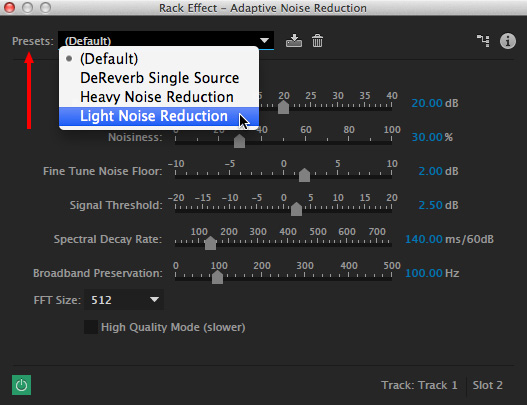Click the Fine Tune Noise Floor slider thumb

pos(304,175)
